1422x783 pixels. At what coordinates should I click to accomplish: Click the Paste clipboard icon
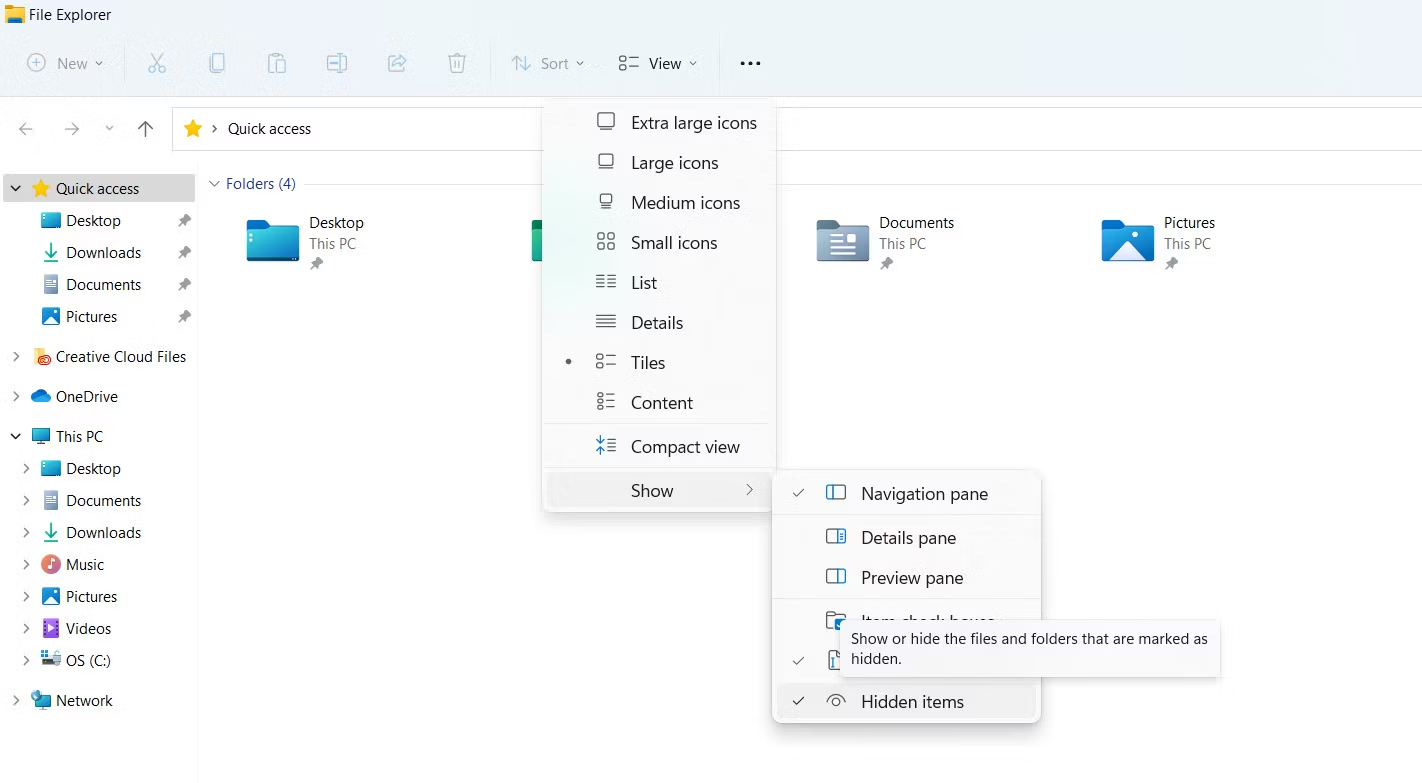(277, 63)
